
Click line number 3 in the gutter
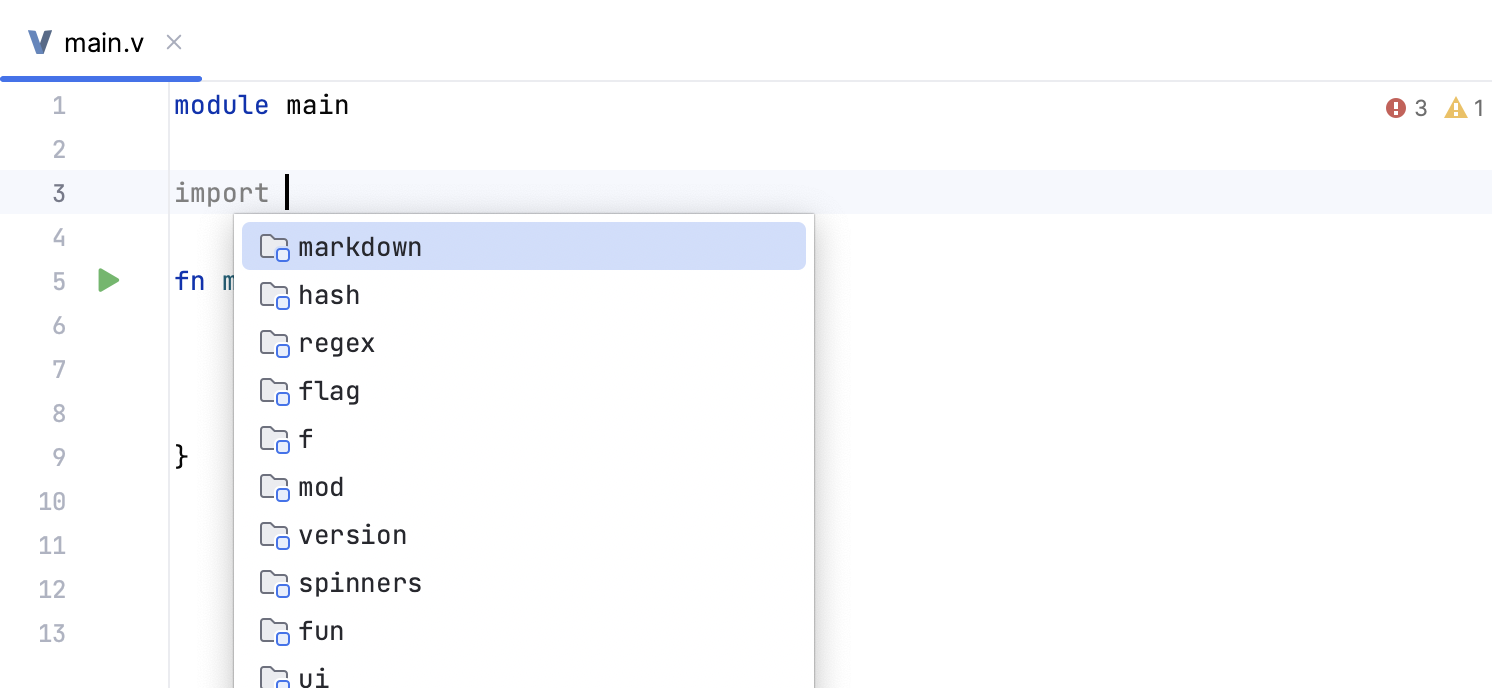pyautogui.click(x=58, y=192)
